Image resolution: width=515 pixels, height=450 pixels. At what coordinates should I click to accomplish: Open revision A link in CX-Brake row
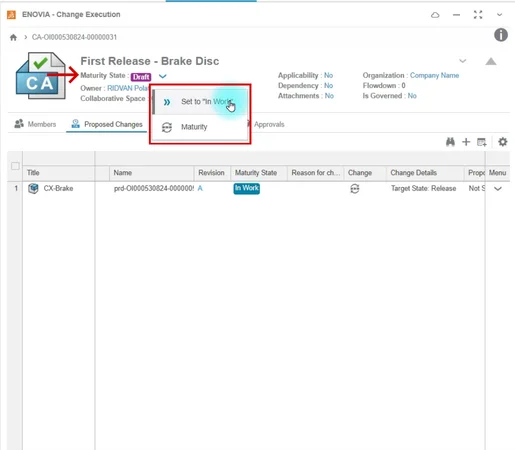click(200, 188)
